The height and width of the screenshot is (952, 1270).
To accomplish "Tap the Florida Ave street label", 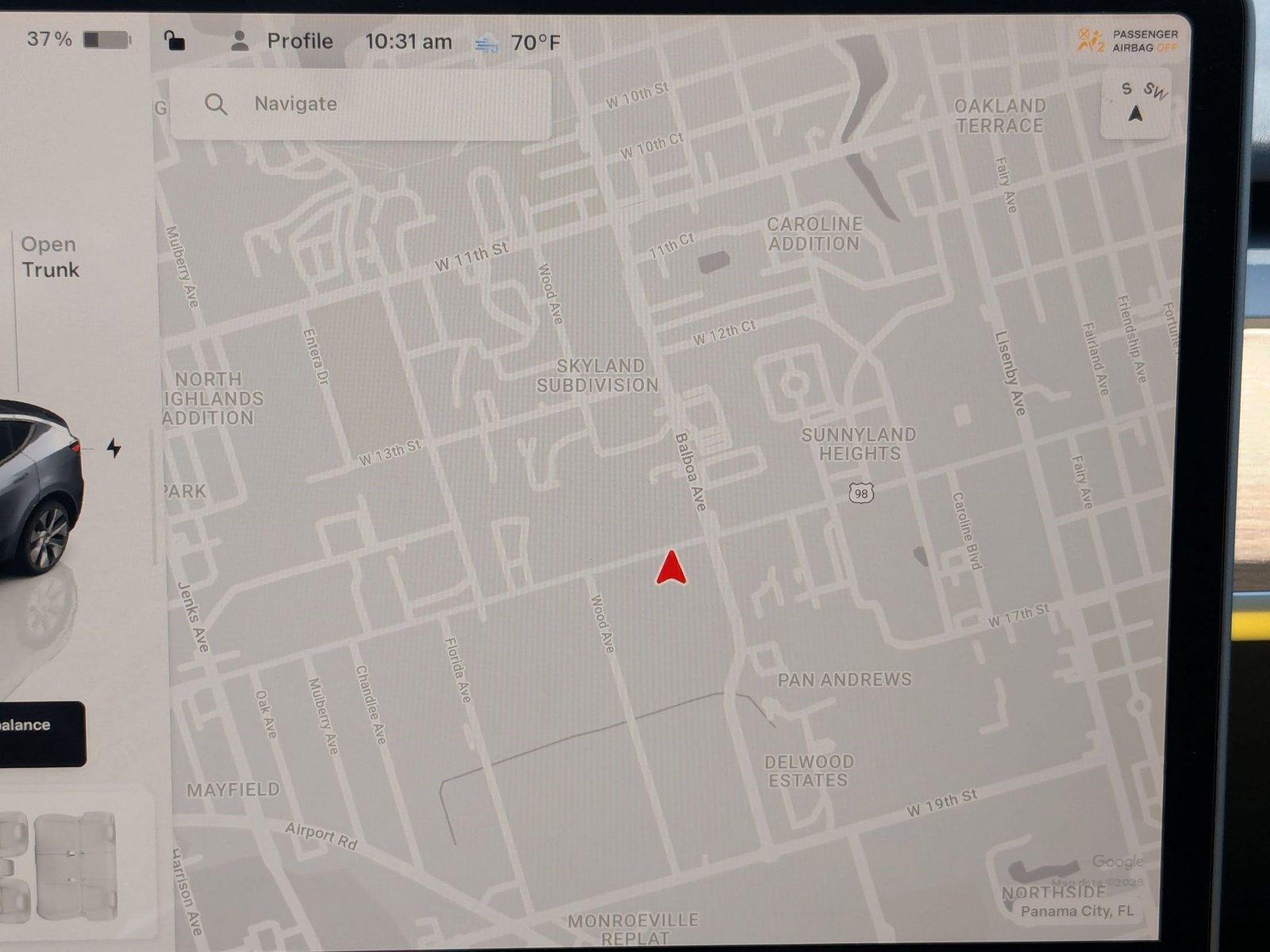I will coord(458,669).
